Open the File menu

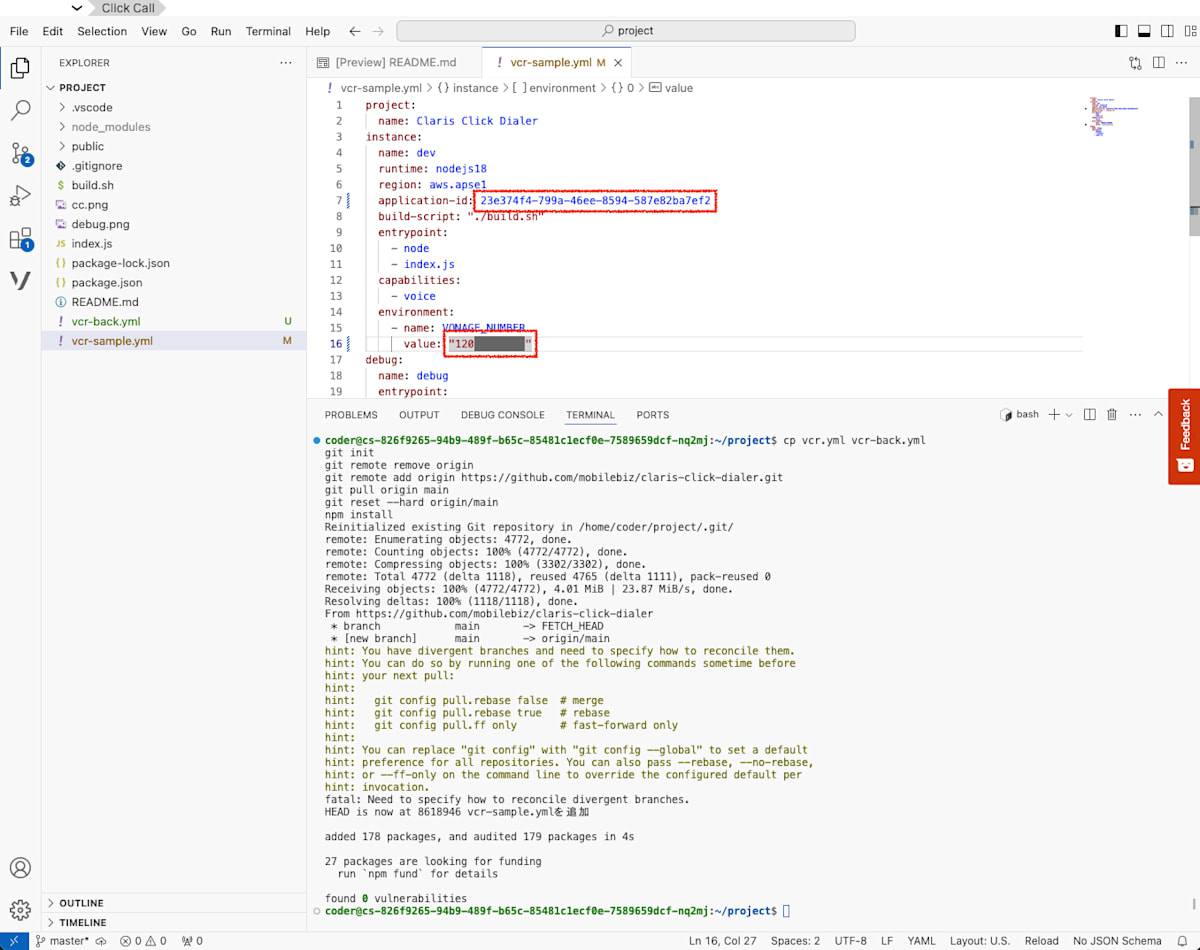tap(19, 31)
